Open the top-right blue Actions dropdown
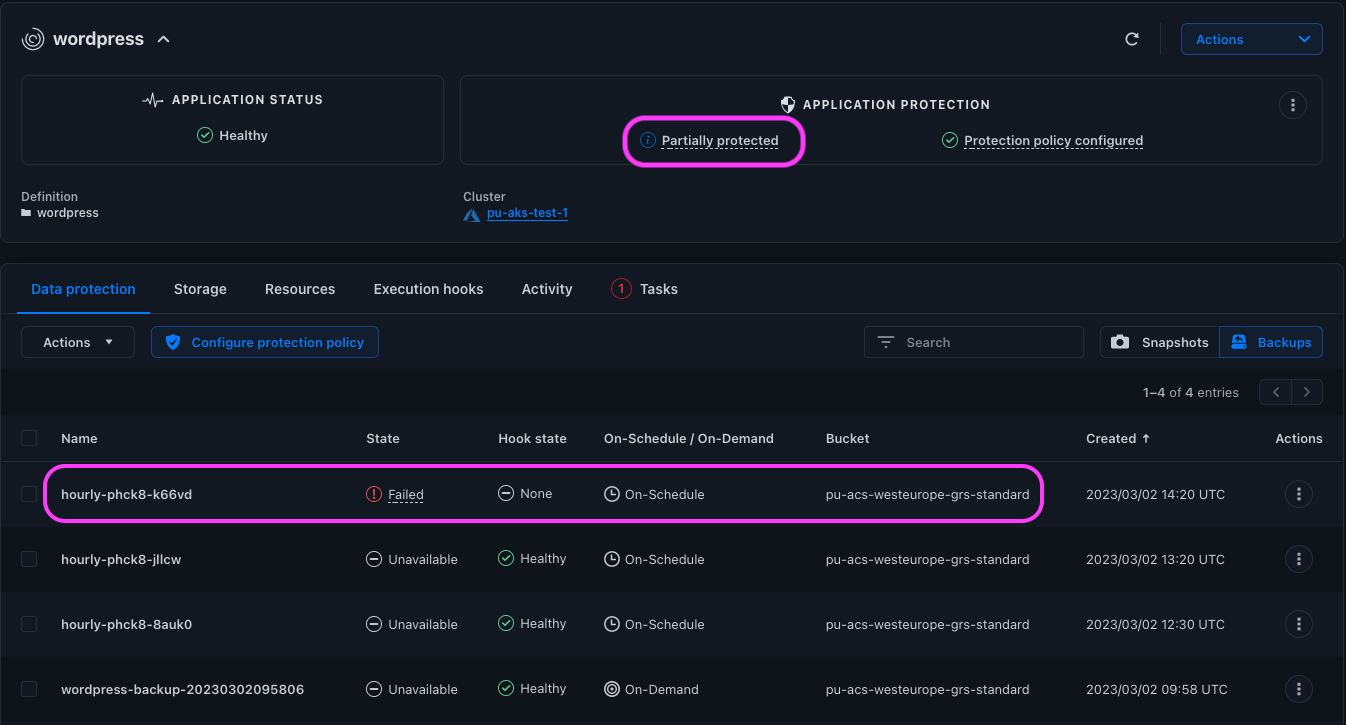Screen dimensions: 1346x725 (x=1251, y=39)
